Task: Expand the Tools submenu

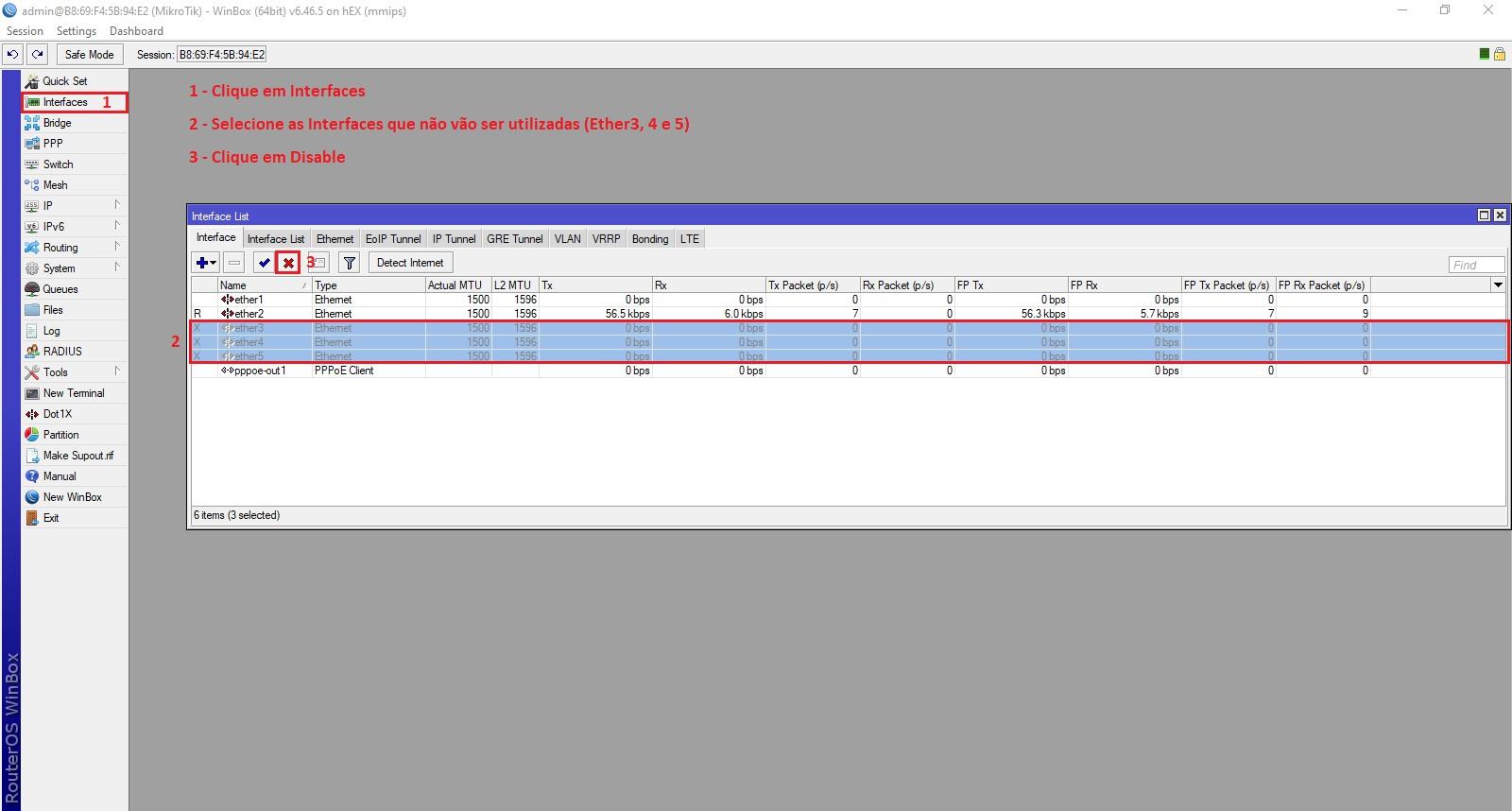Action: click(75, 372)
